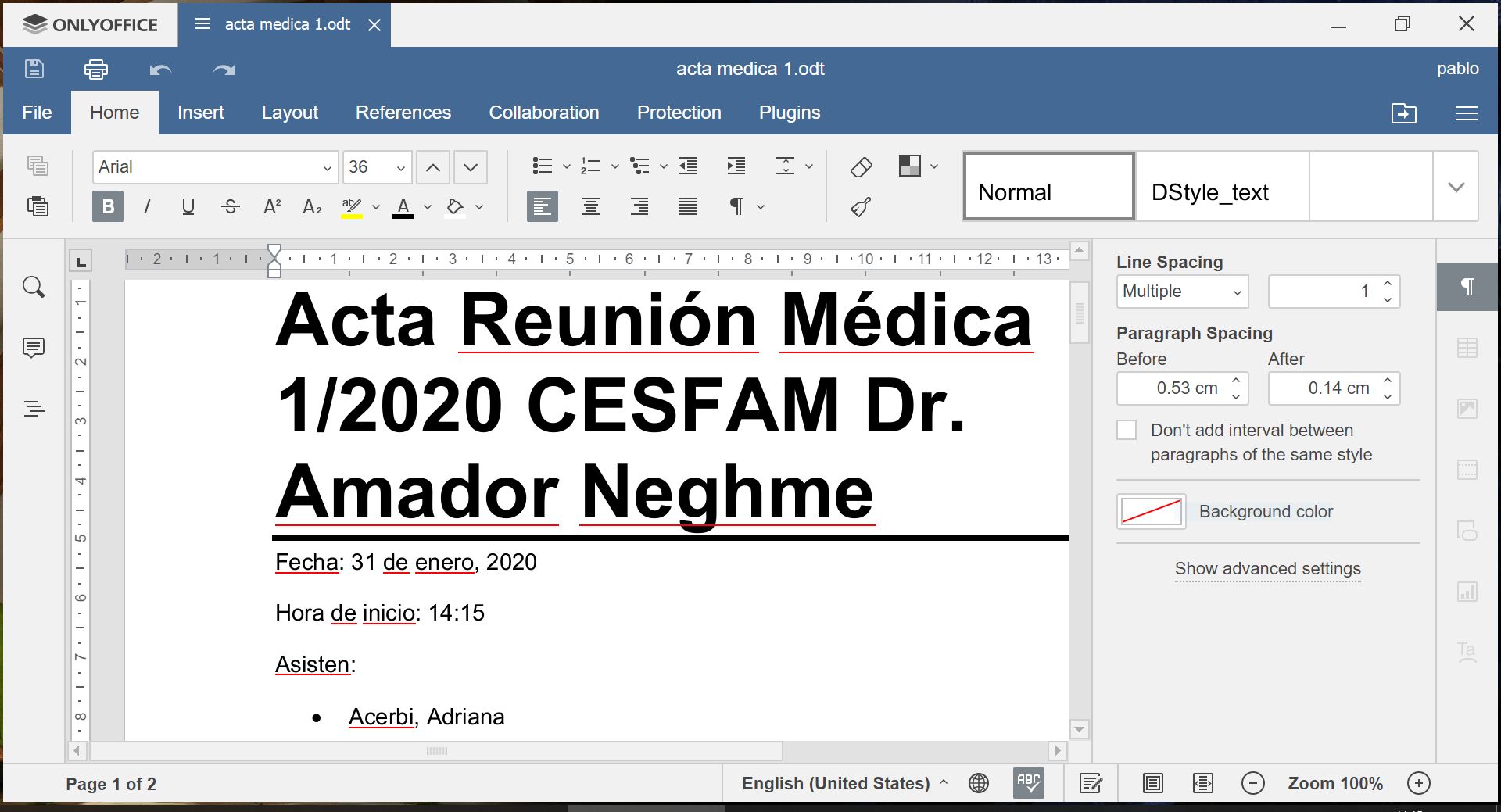Check Don't add interval between paragraphs
Screen dimensions: 1501x812
1127,430
